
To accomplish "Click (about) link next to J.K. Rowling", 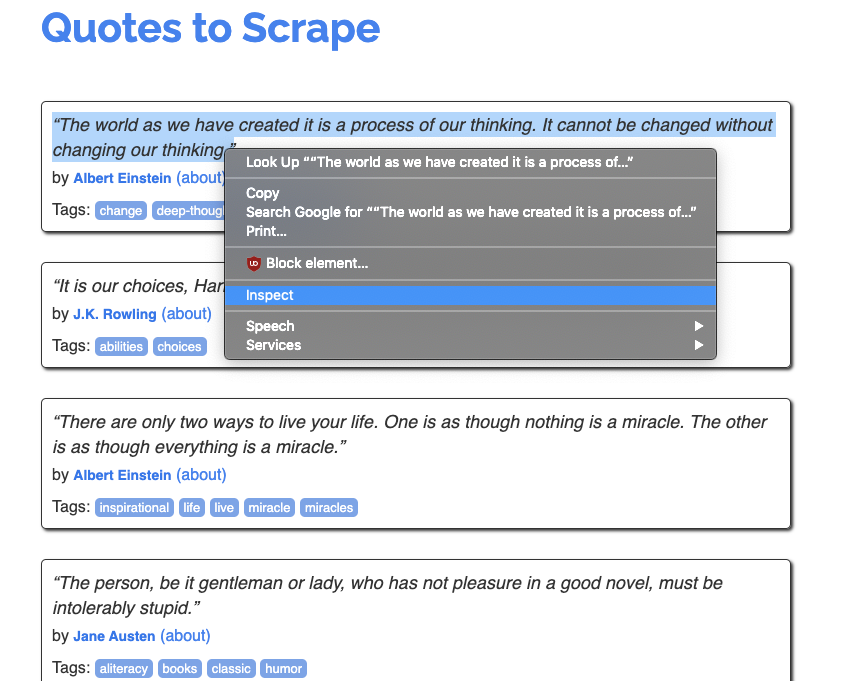I will pos(186,314).
